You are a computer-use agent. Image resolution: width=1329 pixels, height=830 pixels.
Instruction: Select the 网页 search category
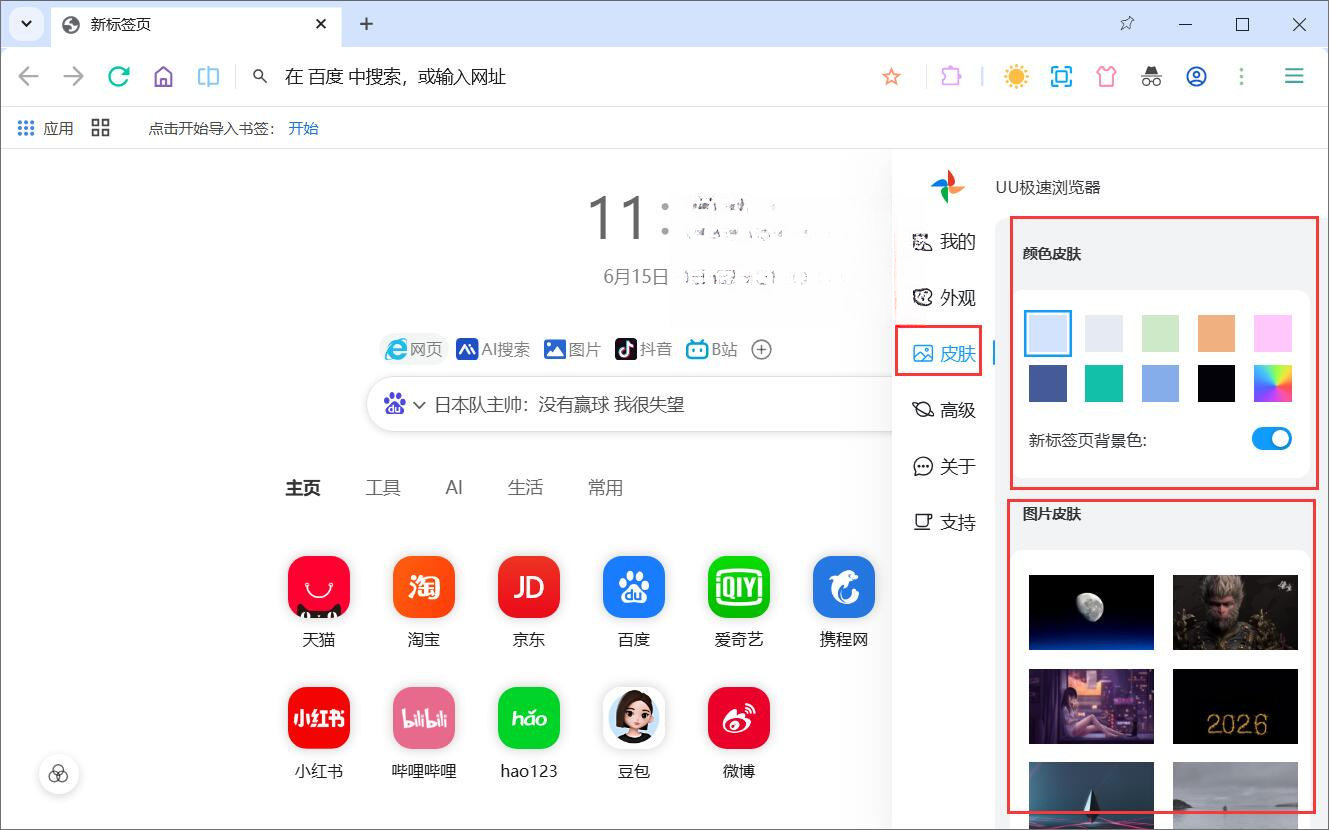414,349
